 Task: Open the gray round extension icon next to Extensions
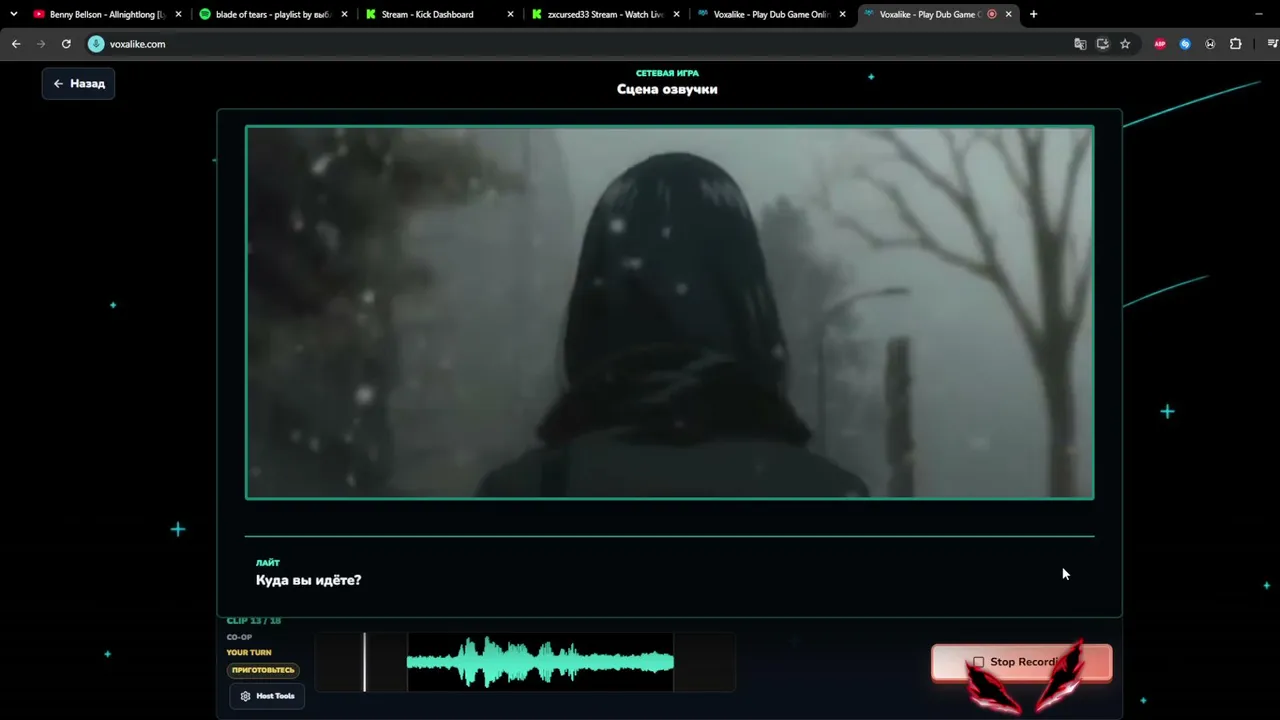(x=1210, y=44)
